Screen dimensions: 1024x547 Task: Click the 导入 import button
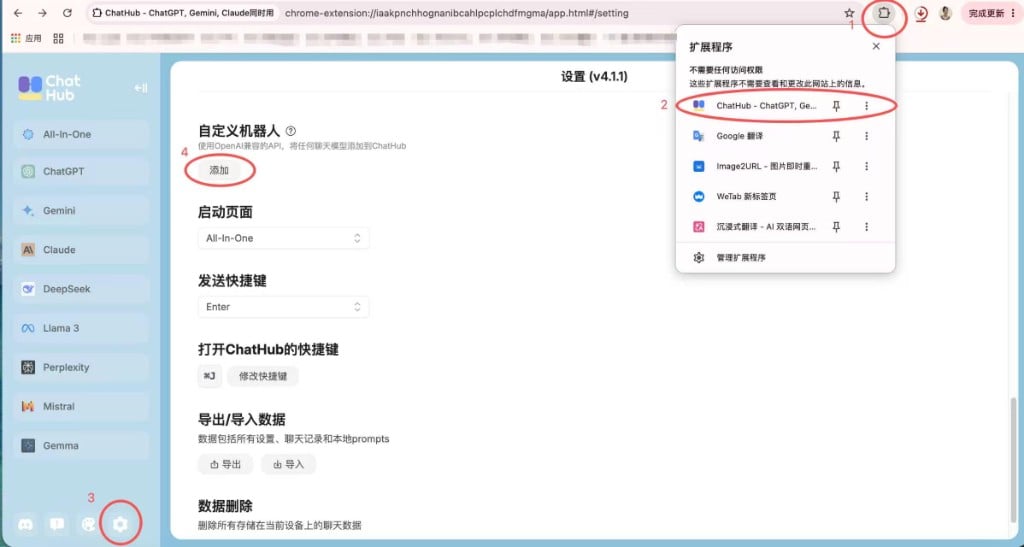click(288, 464)
